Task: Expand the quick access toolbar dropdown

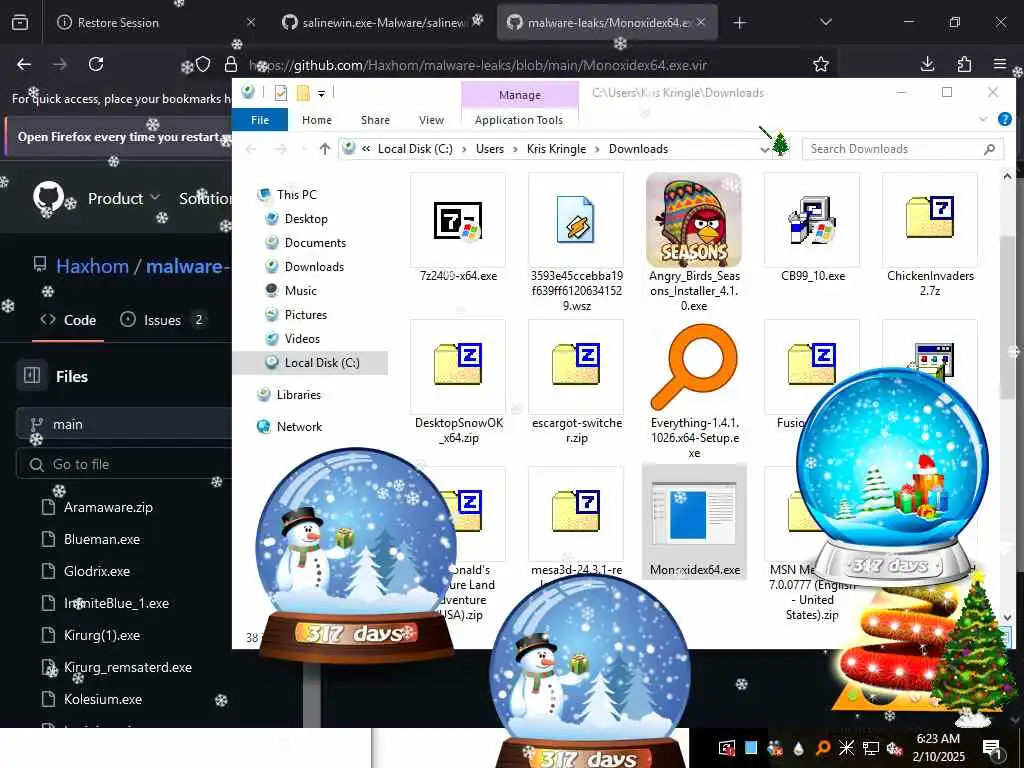Action: tap(321, 93)
